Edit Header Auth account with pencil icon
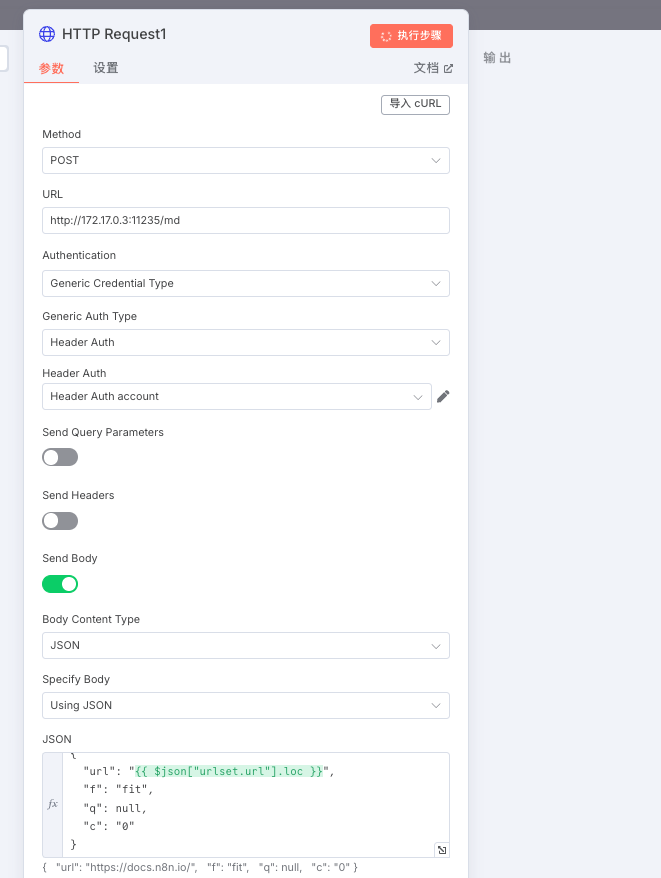 click(x=443, y=396)
